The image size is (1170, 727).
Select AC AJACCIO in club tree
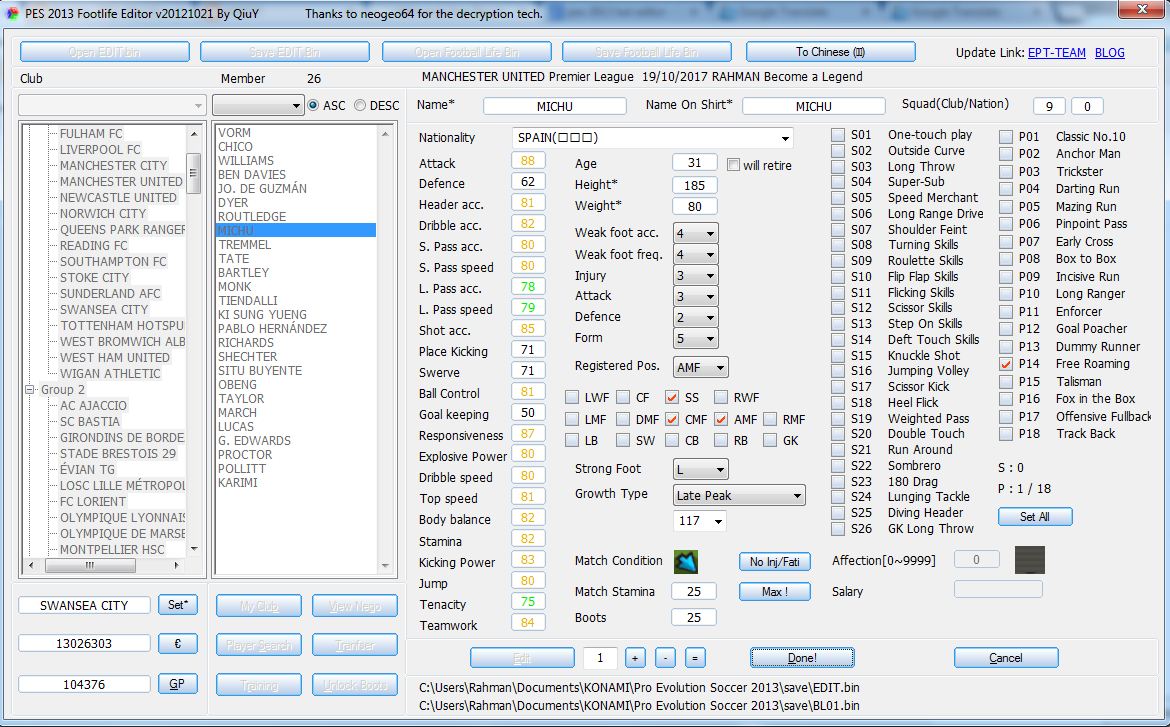pos(93,405)
